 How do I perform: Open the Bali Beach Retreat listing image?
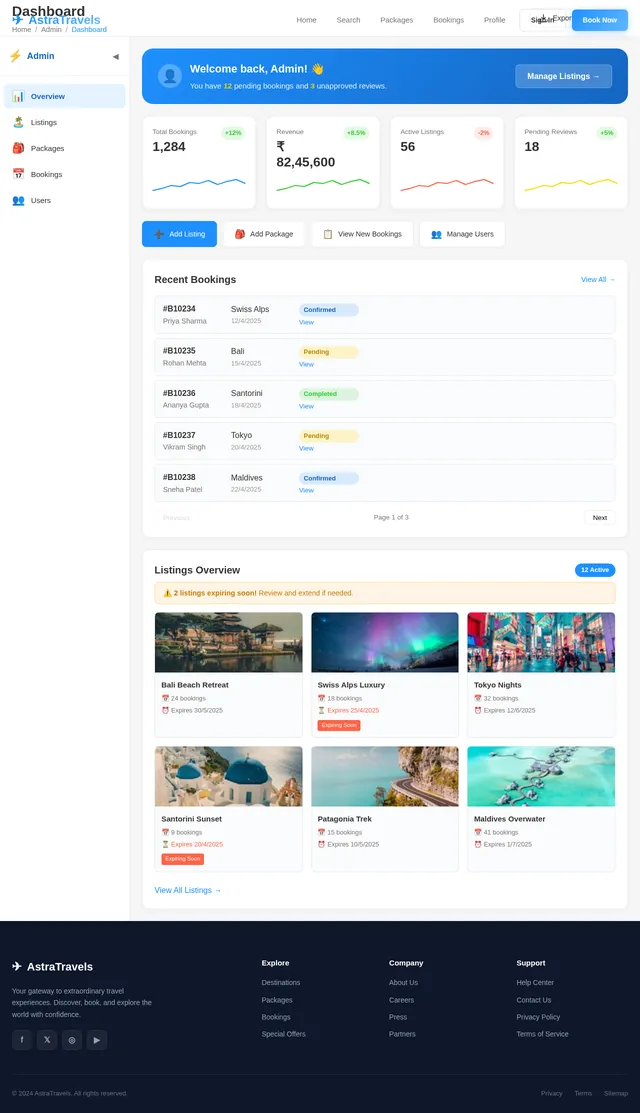coord(228,642)
